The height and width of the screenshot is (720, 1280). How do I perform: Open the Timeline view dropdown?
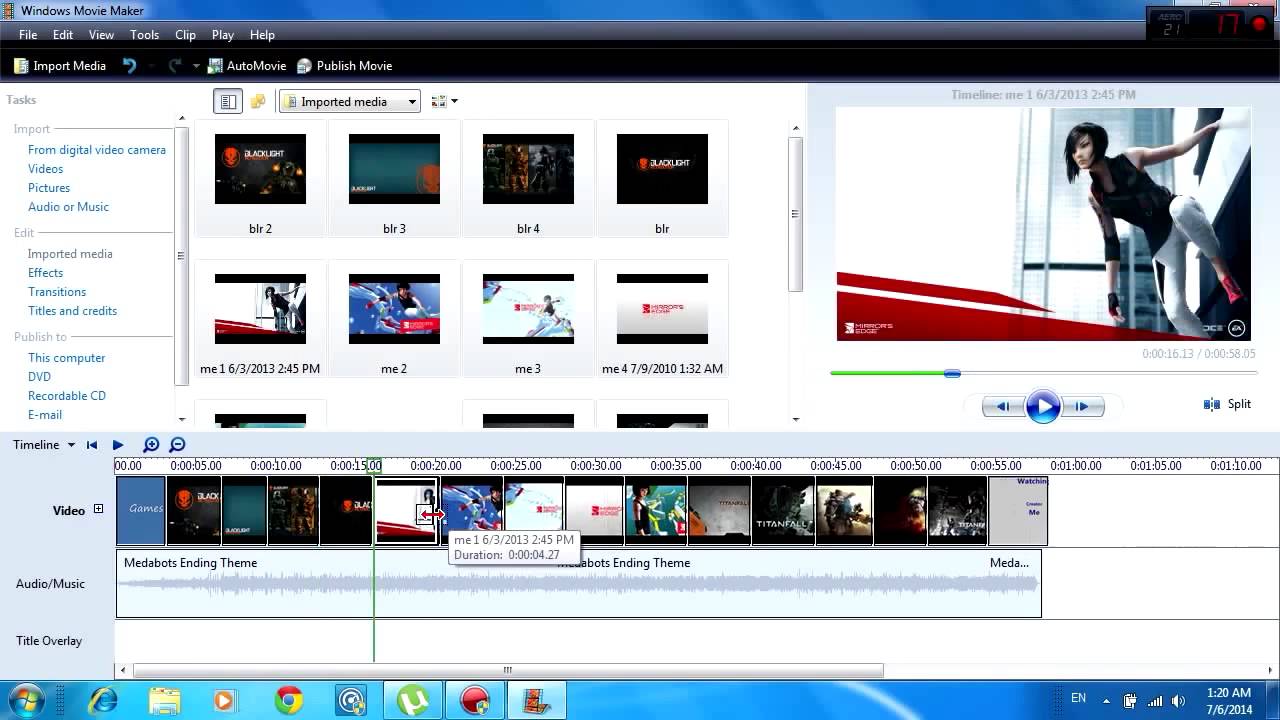tap(44, 445)
